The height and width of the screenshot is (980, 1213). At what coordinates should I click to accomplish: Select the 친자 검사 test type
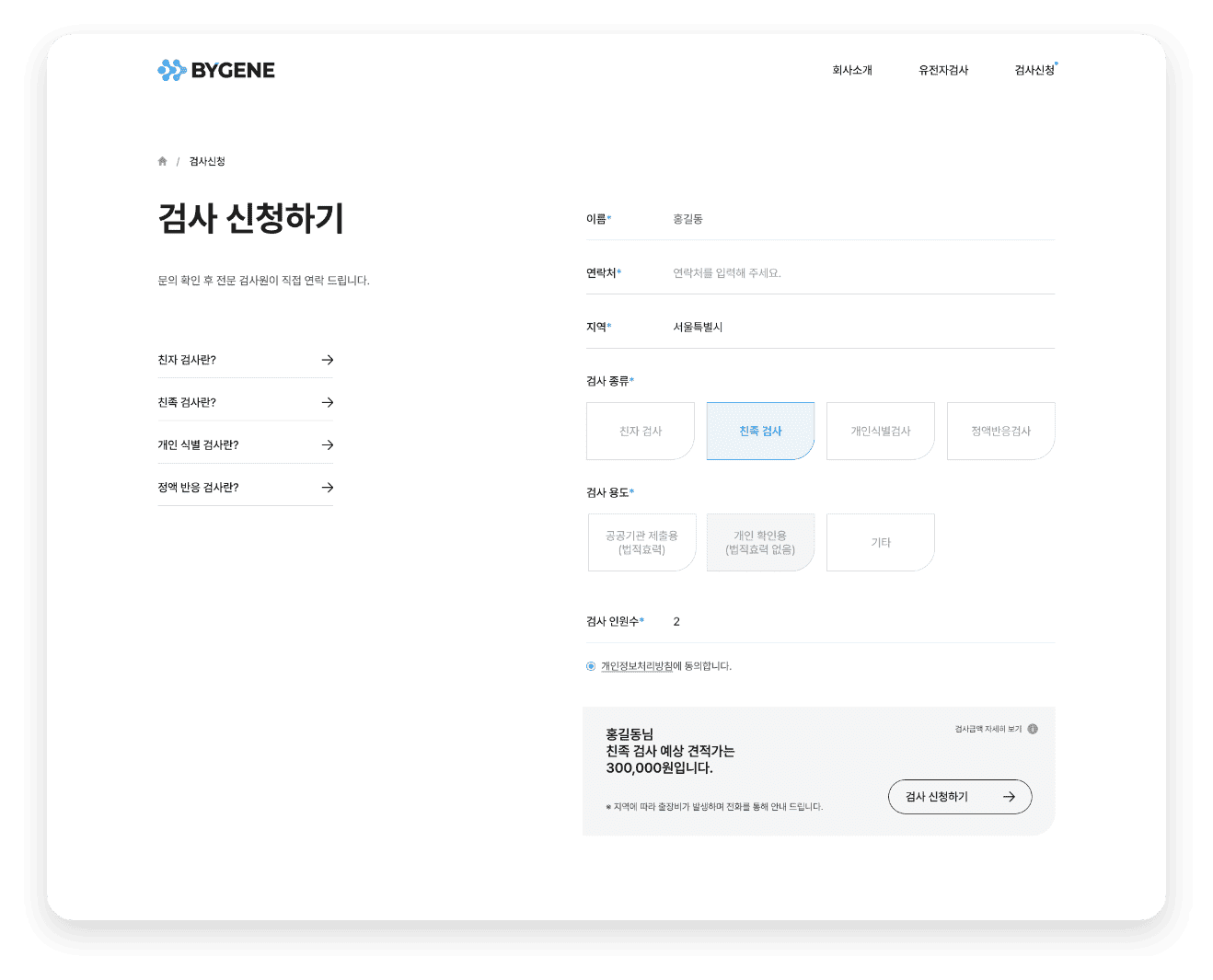[641, 431]
